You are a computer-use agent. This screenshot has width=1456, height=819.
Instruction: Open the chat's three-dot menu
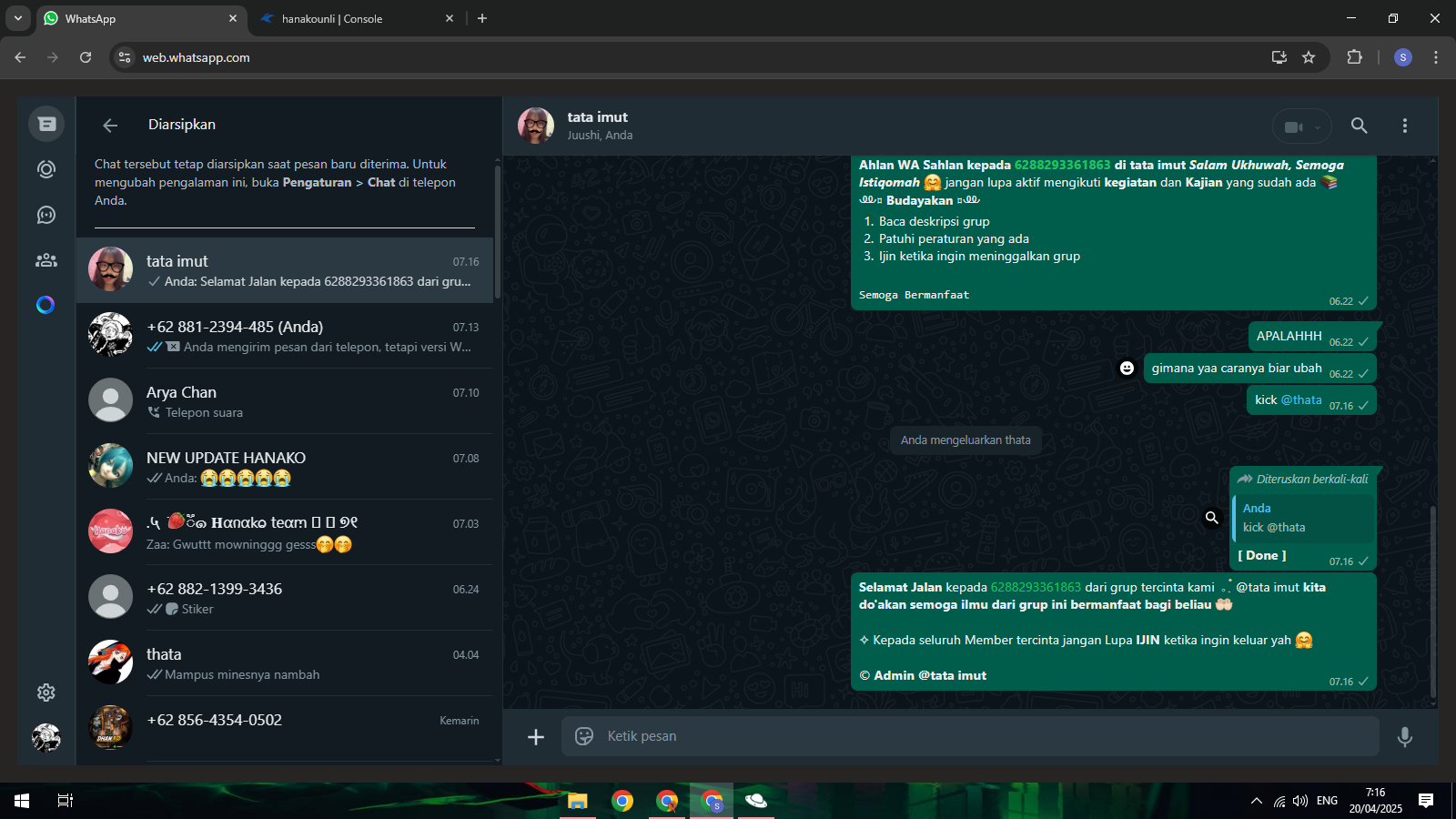click(x=1404, y=126)
